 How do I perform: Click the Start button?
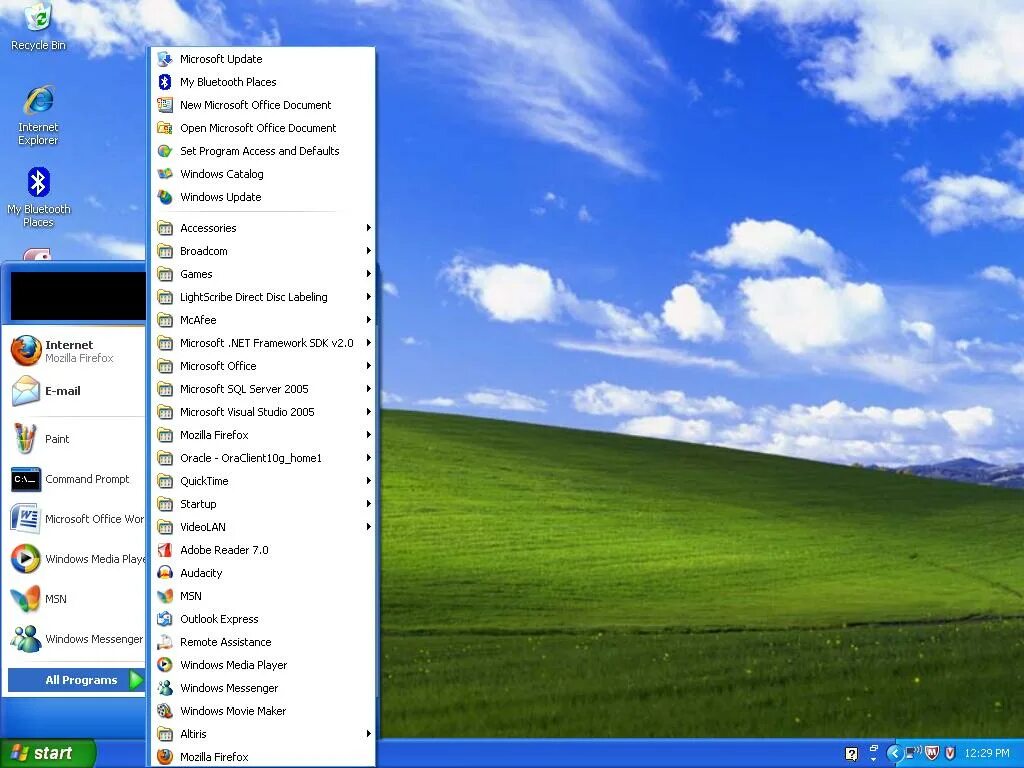pos(48,753)
